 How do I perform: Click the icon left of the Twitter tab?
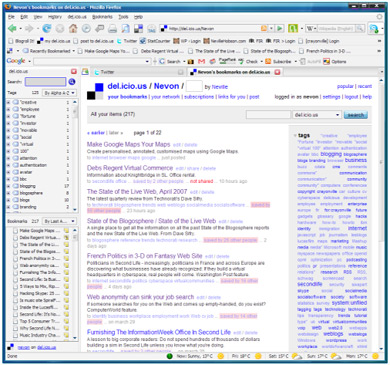pos(86,72)
